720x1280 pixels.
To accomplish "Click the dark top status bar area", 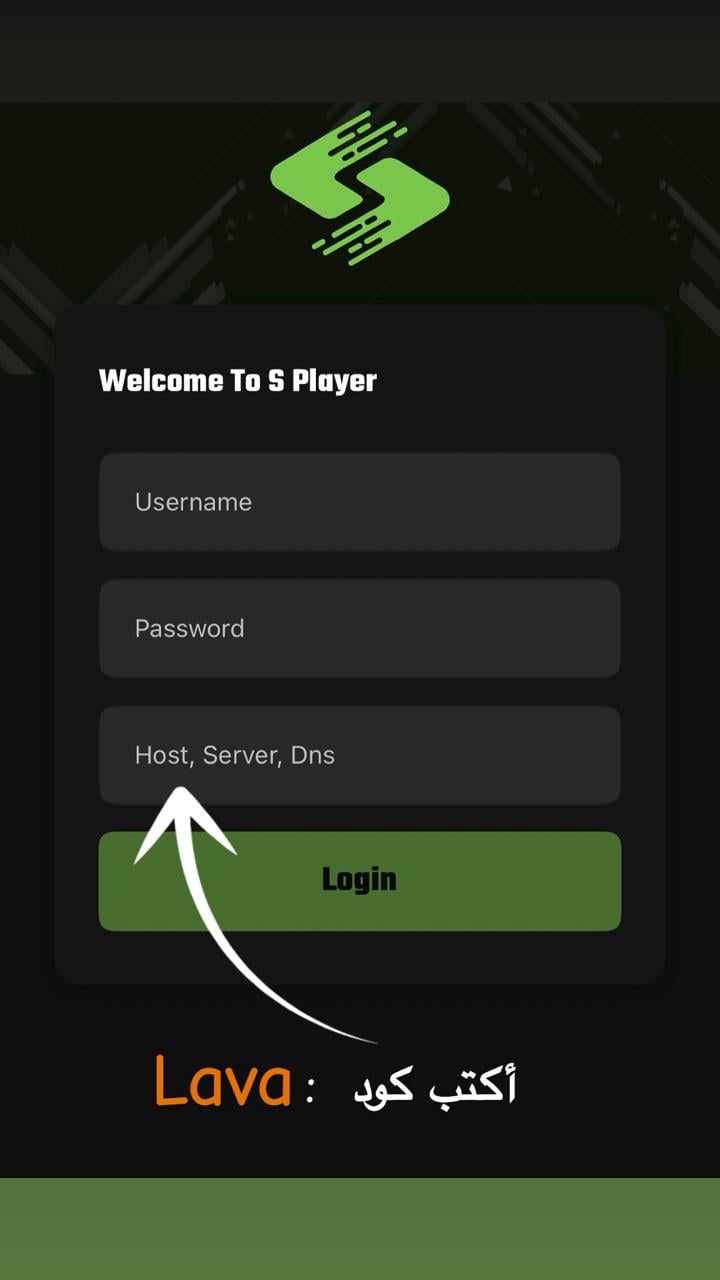I will point(360,51).
